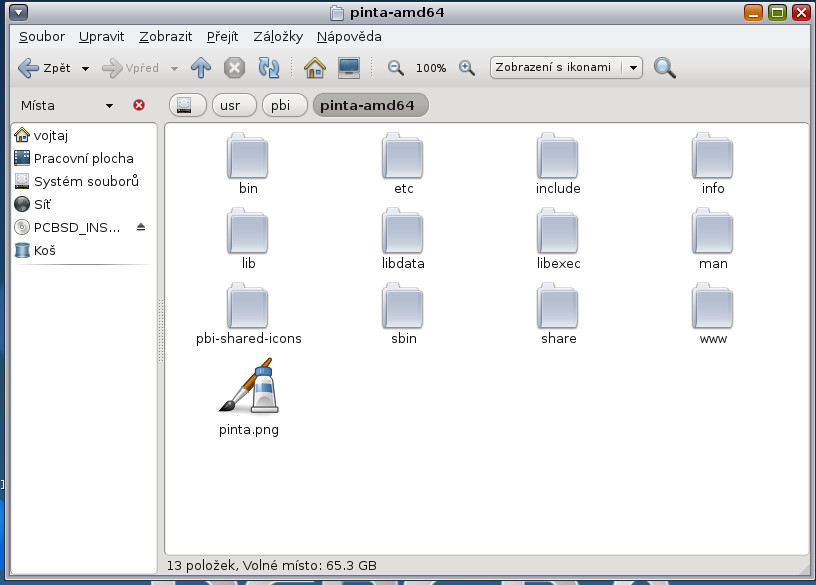The height and width of the screenshot is (585, 816).
Task: Reload the folder with the refresh icon
Action: (x=268, y=68)
